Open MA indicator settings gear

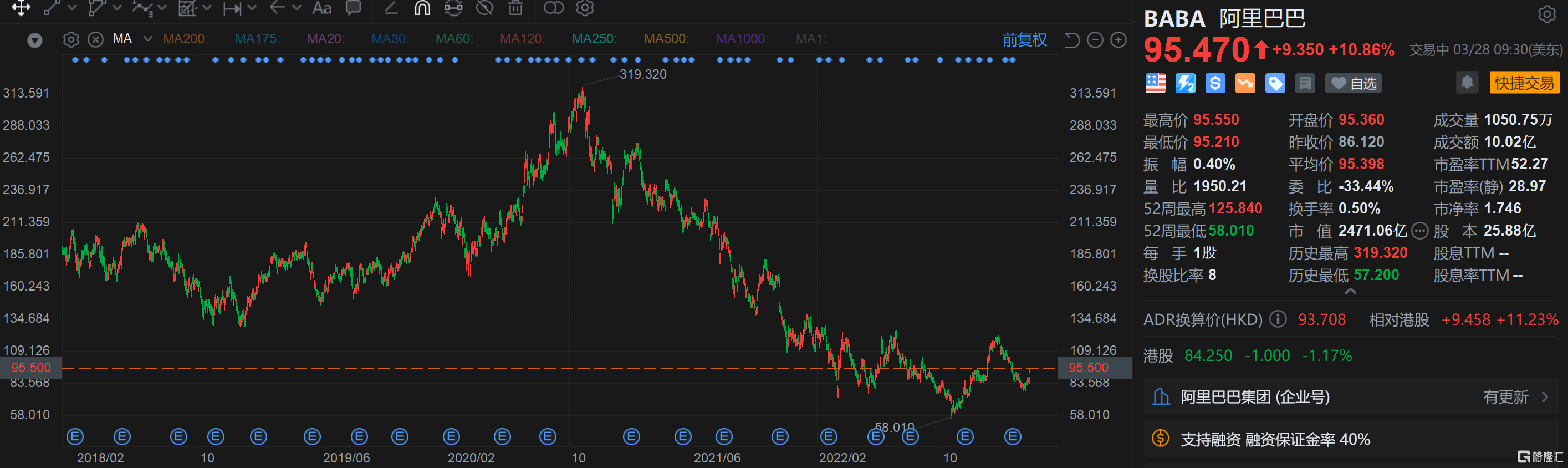pos(71,40)
